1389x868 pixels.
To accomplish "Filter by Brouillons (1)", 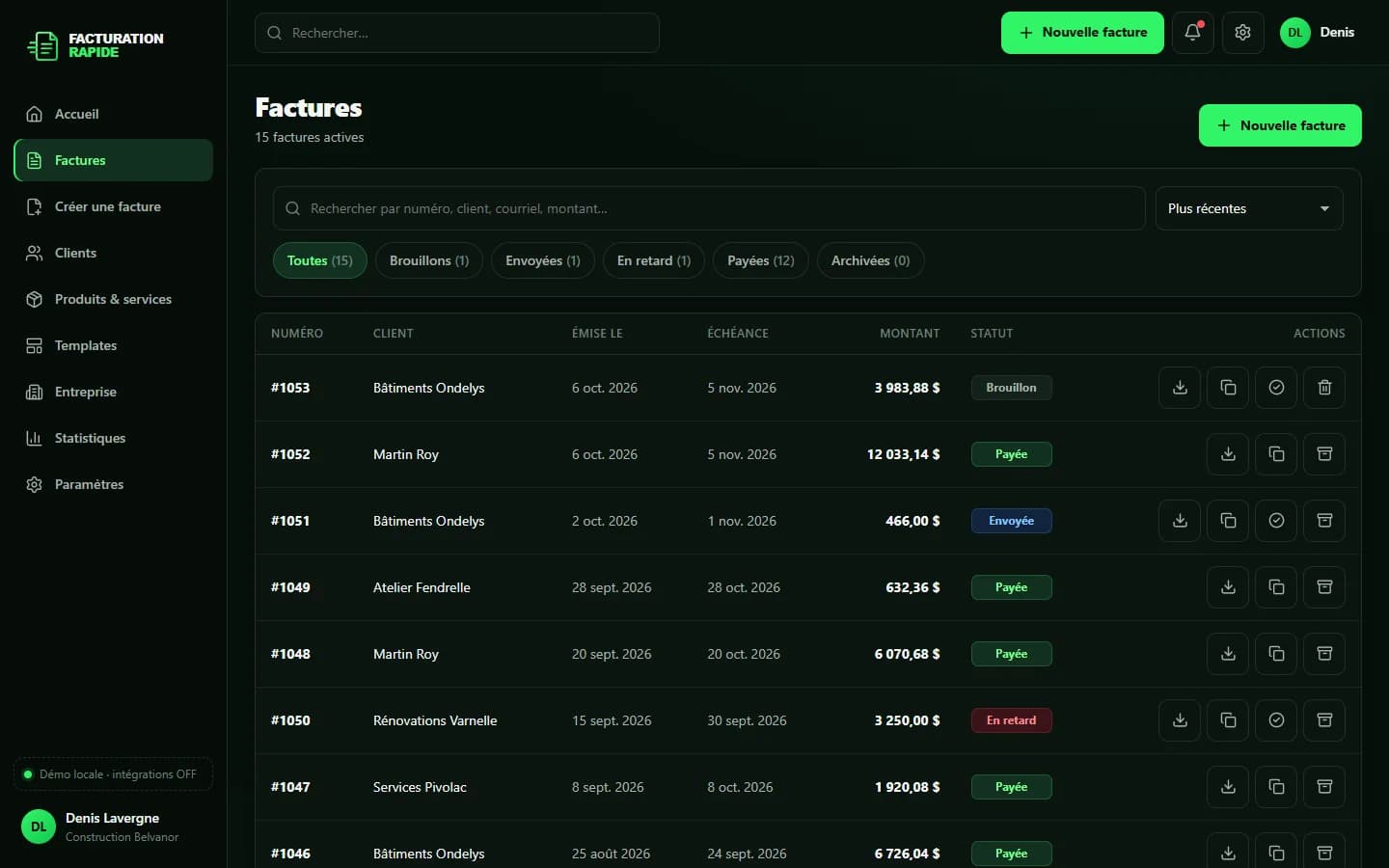I will 429,260.
